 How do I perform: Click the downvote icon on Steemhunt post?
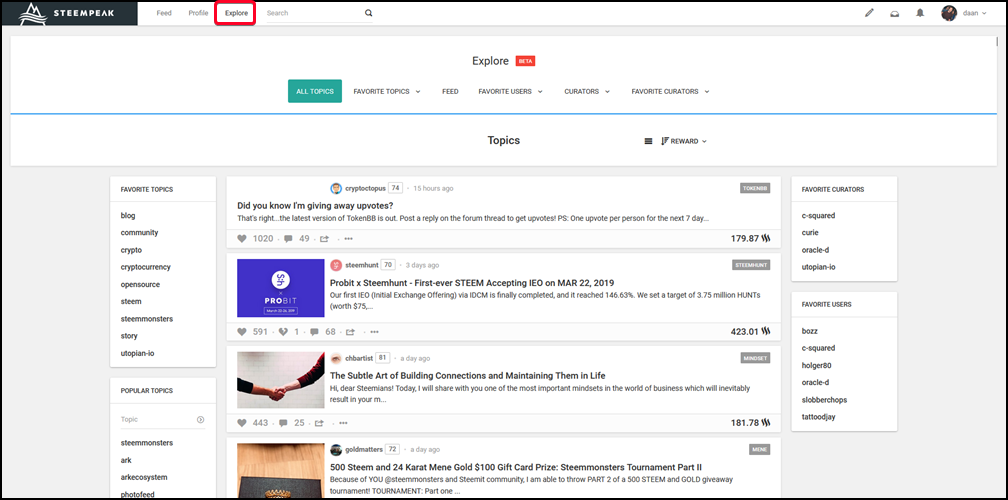tap(283, 332)
